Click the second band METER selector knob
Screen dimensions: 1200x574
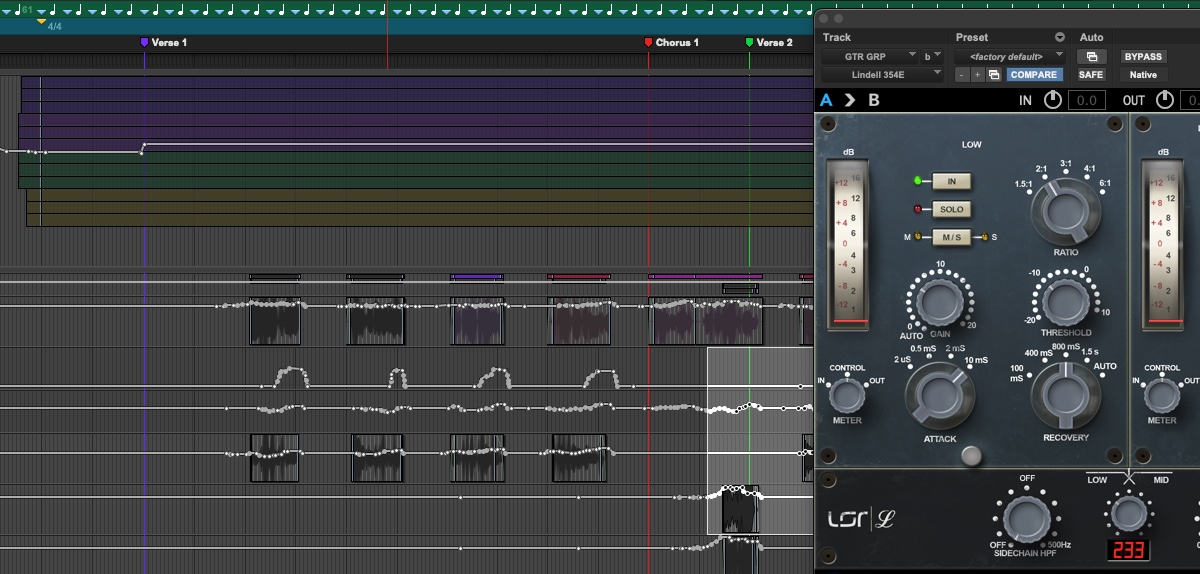(x=1161, y=395)
